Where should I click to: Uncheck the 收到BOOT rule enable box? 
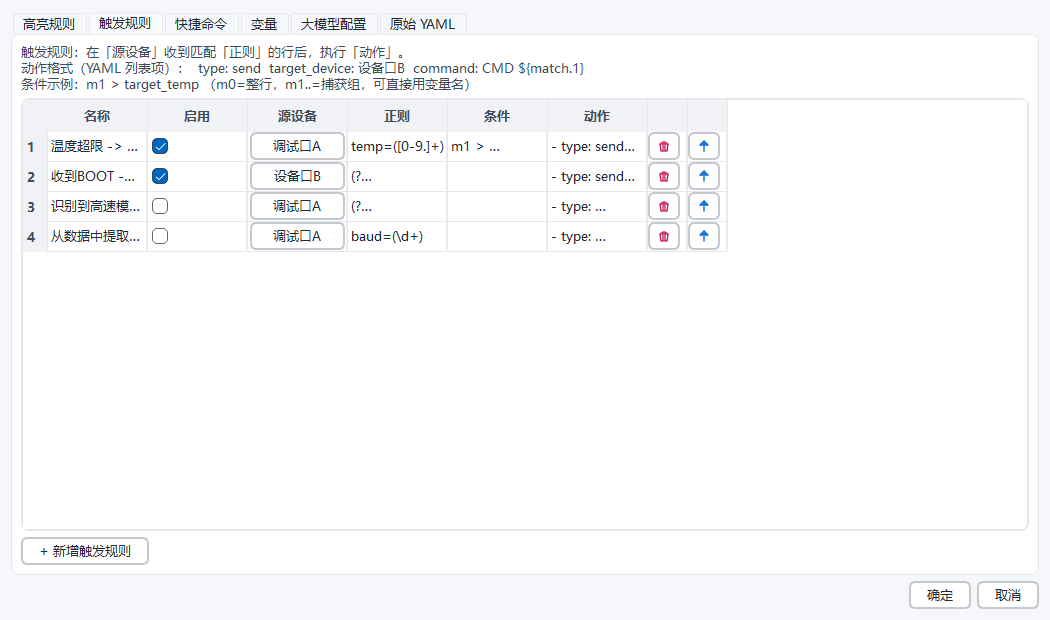160,176
